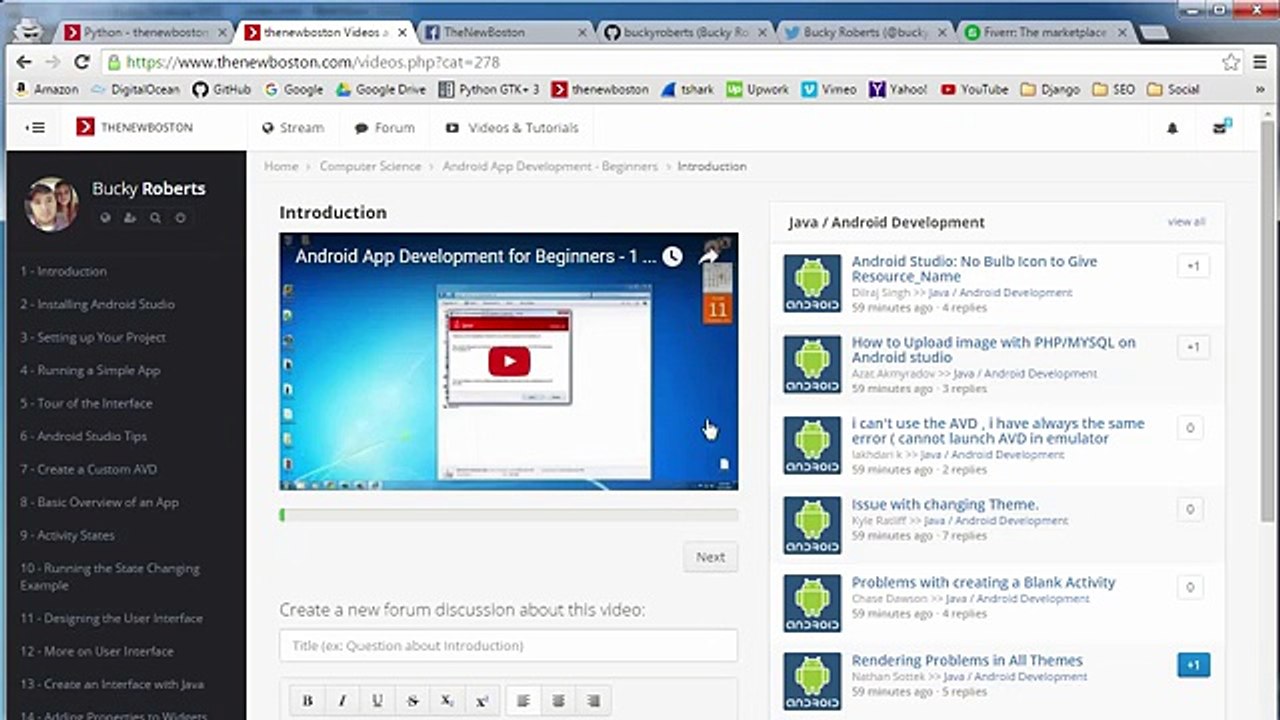The image size is (1280, 720).
Task: Toggle subscript formatting in the editor
Action: [x=447, y=701]
